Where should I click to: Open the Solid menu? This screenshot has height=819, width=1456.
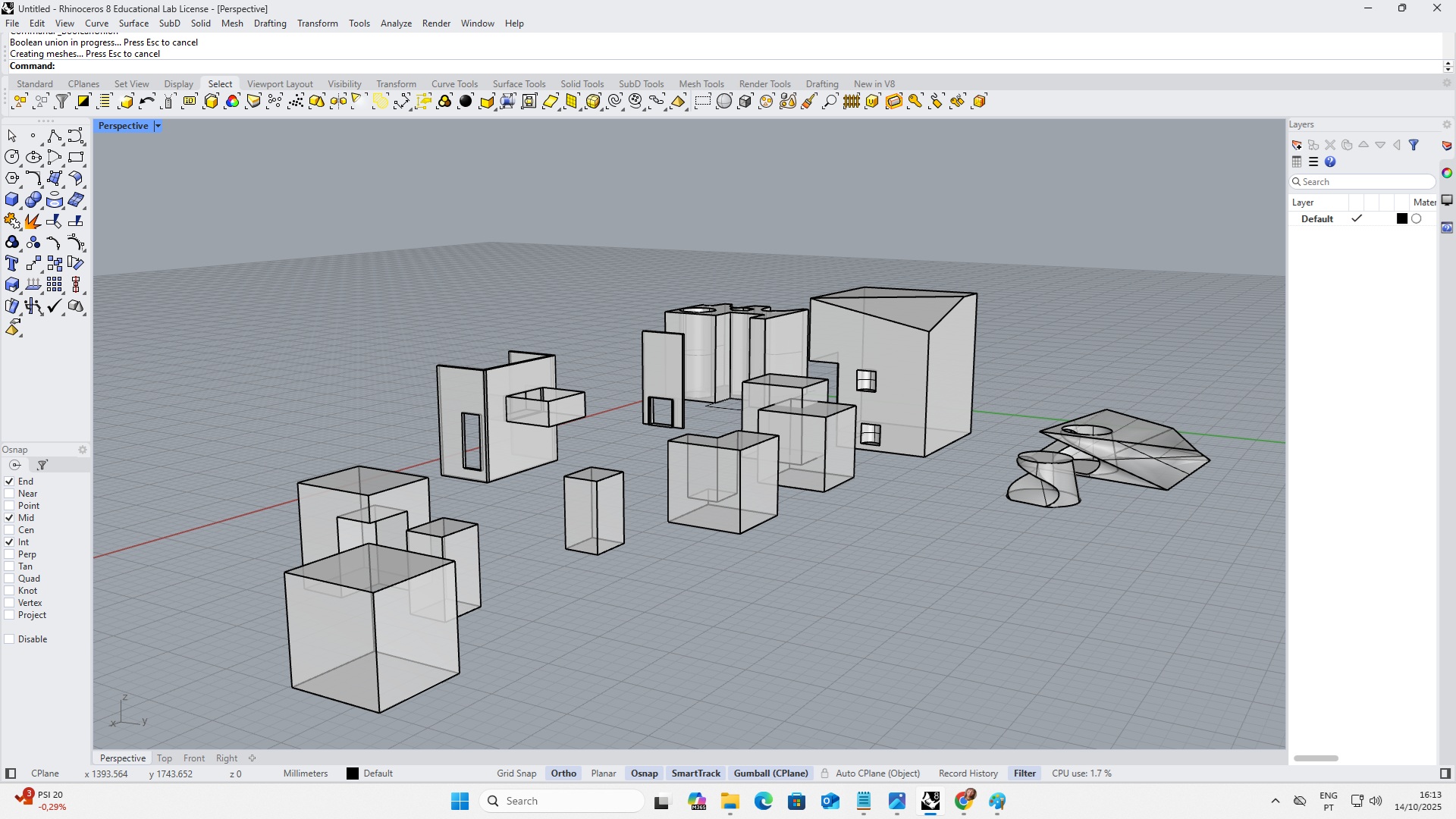point(201,24)
